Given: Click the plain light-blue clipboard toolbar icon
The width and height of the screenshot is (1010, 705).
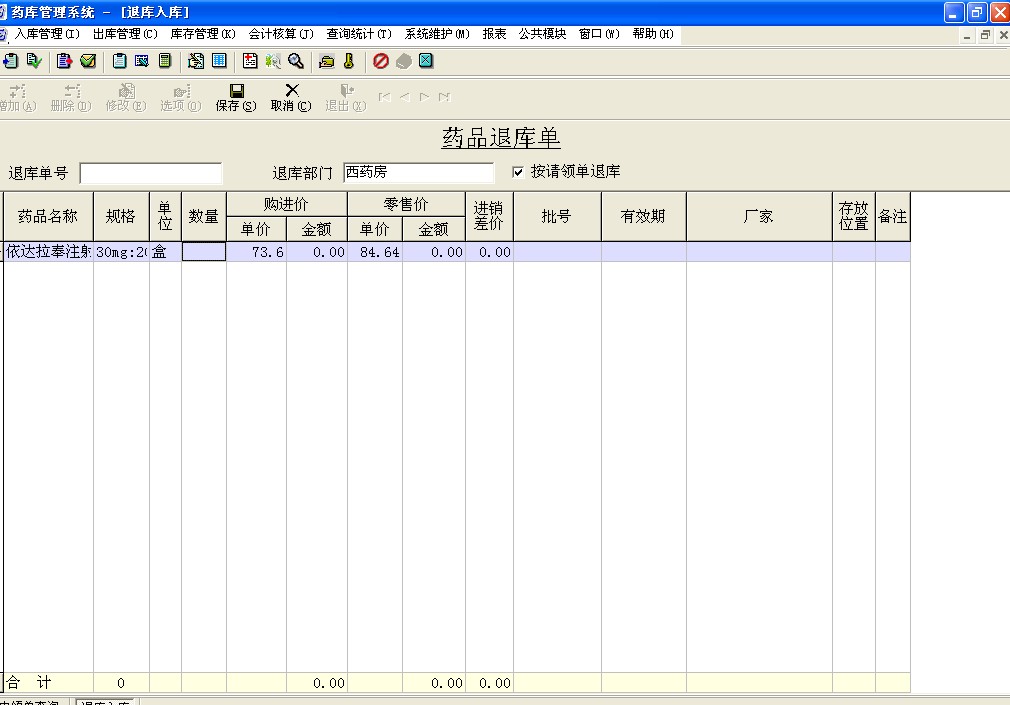Looking at the screenshot, I should (x=119, y=61).
